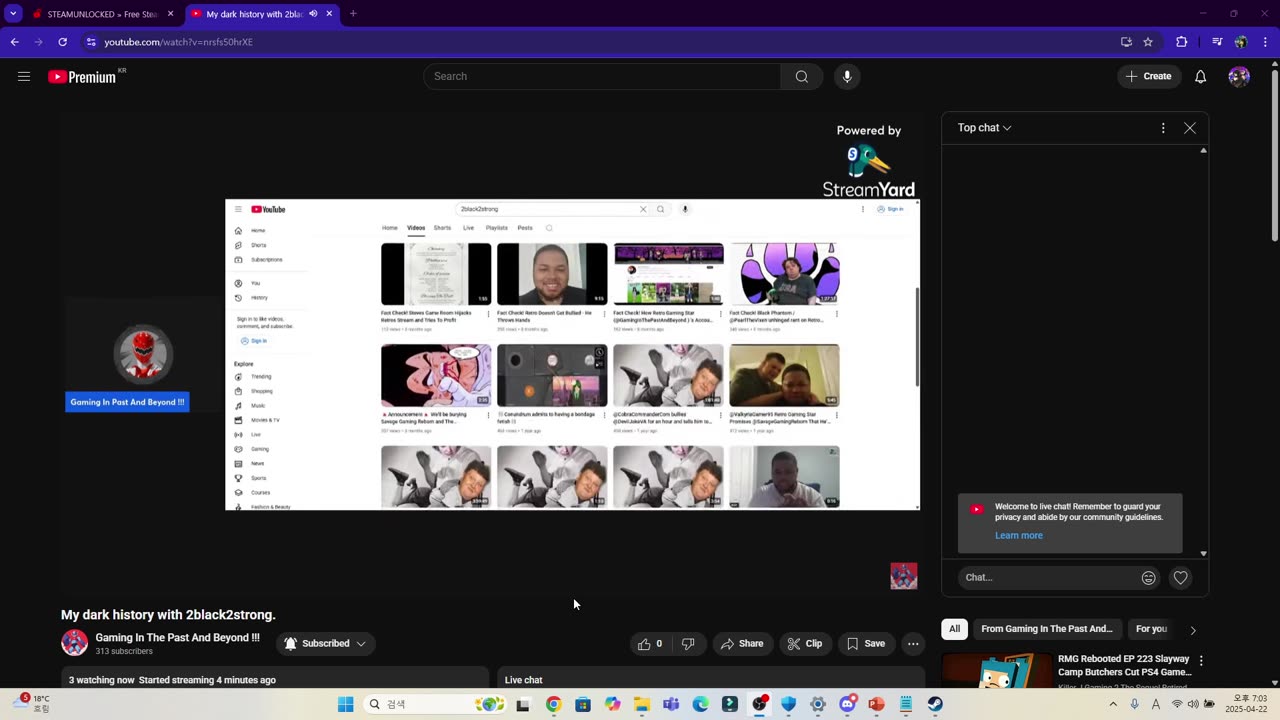The image size is (1280, 720).
Task: Open RMG Rebooted EP 223 video thumbnail
Action: 997,671
